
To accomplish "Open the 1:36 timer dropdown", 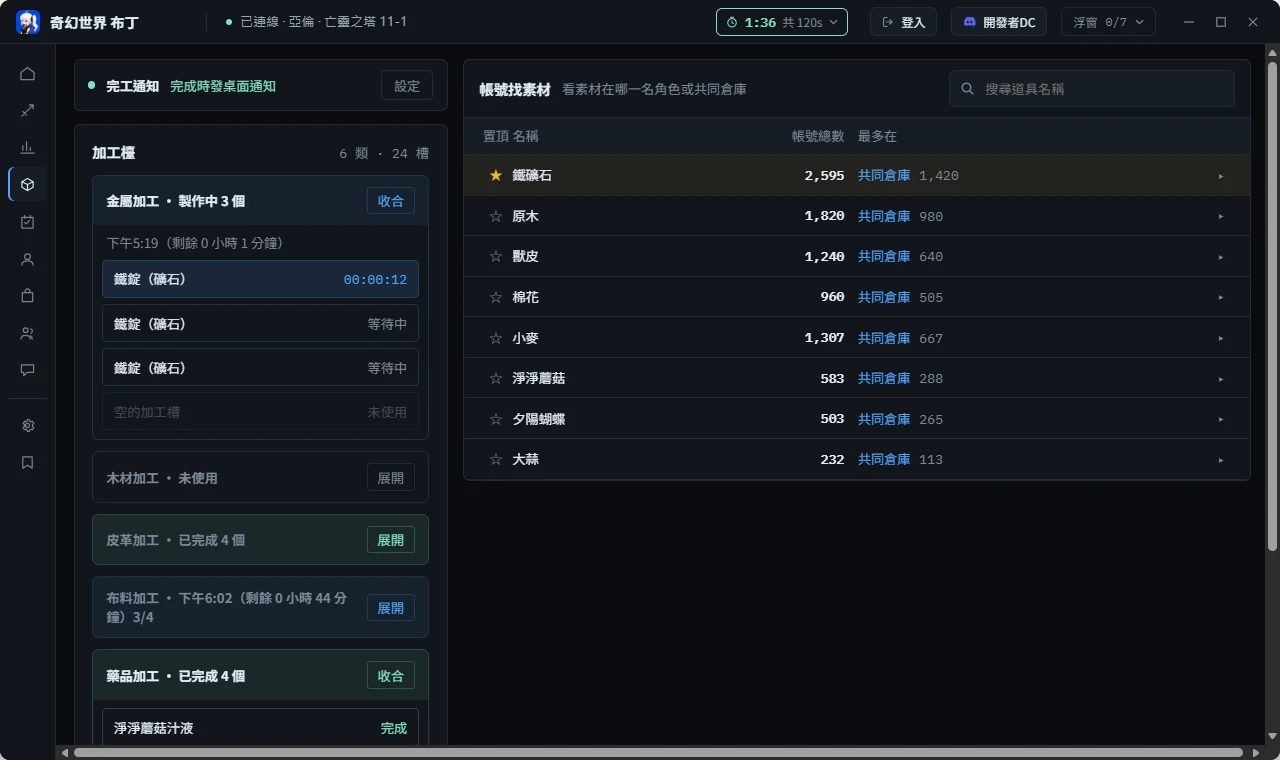I will (782, 22).
